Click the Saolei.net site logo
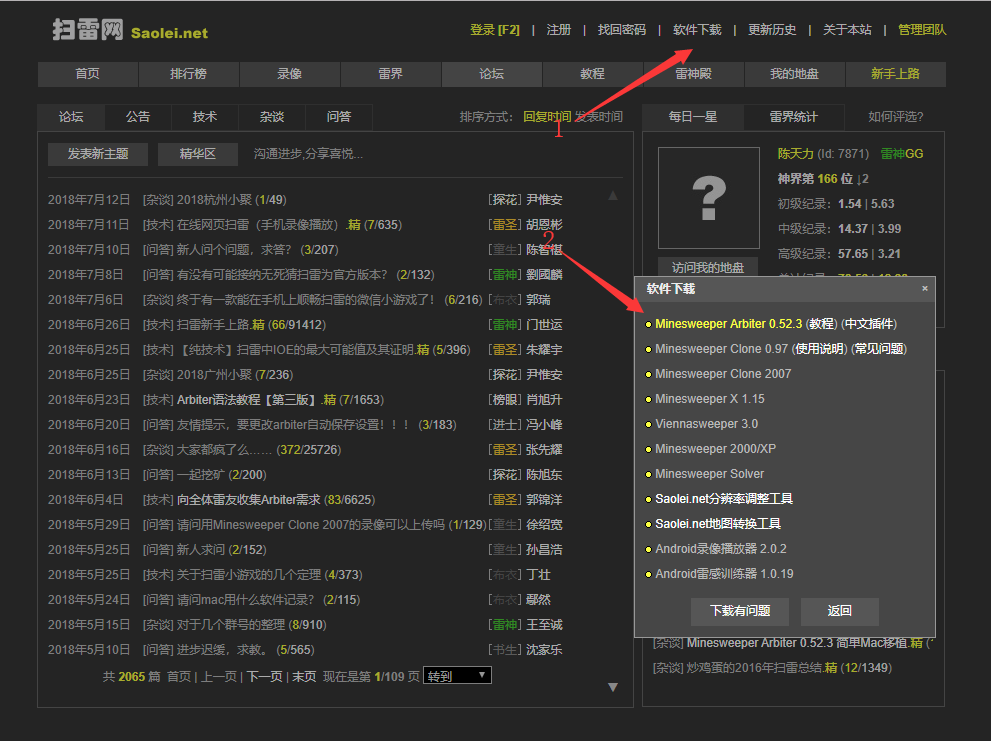The height and width of the screenshot is (741, 991). tap(130, 30)
